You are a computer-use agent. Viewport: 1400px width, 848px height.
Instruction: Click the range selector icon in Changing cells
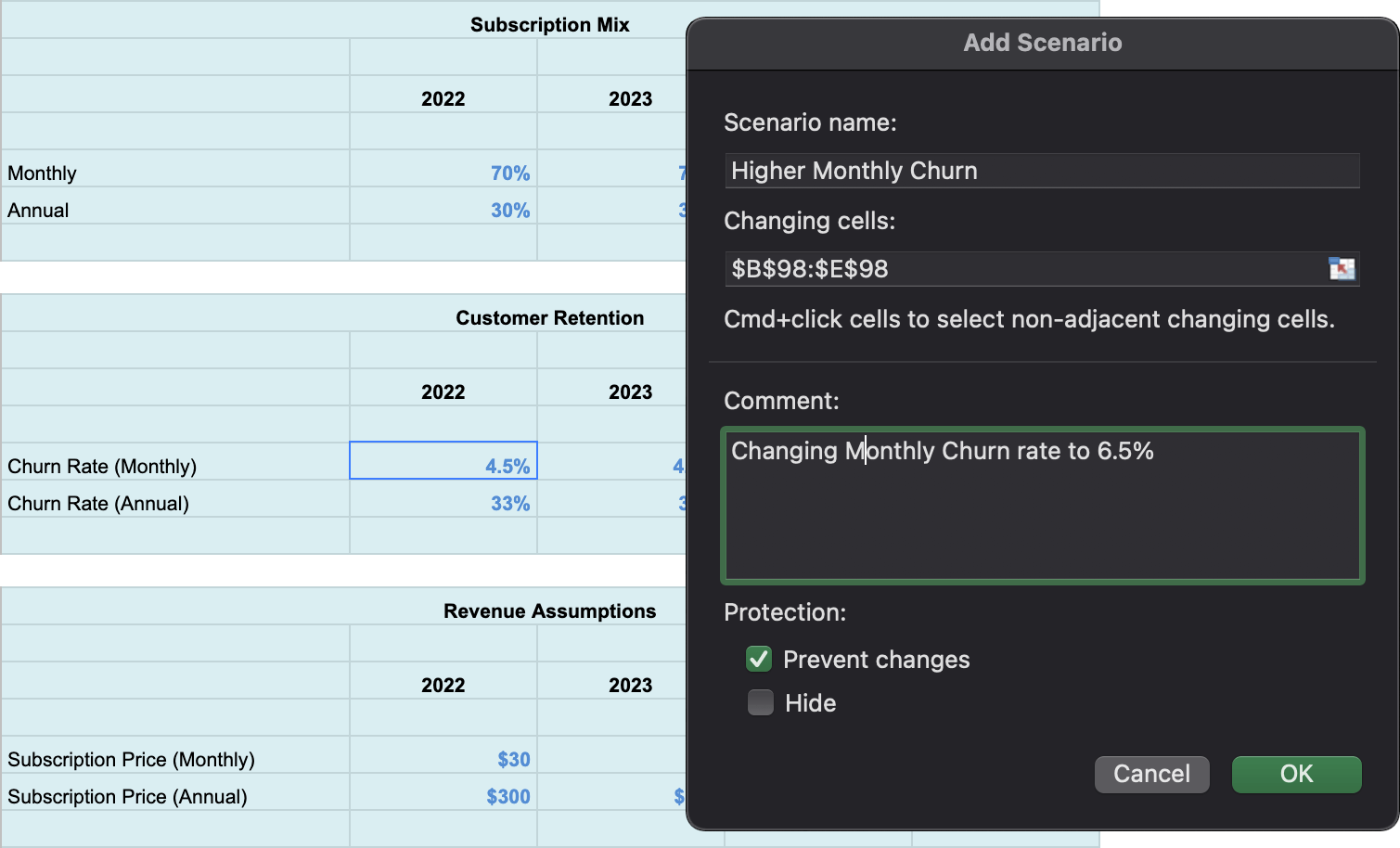1342,269
